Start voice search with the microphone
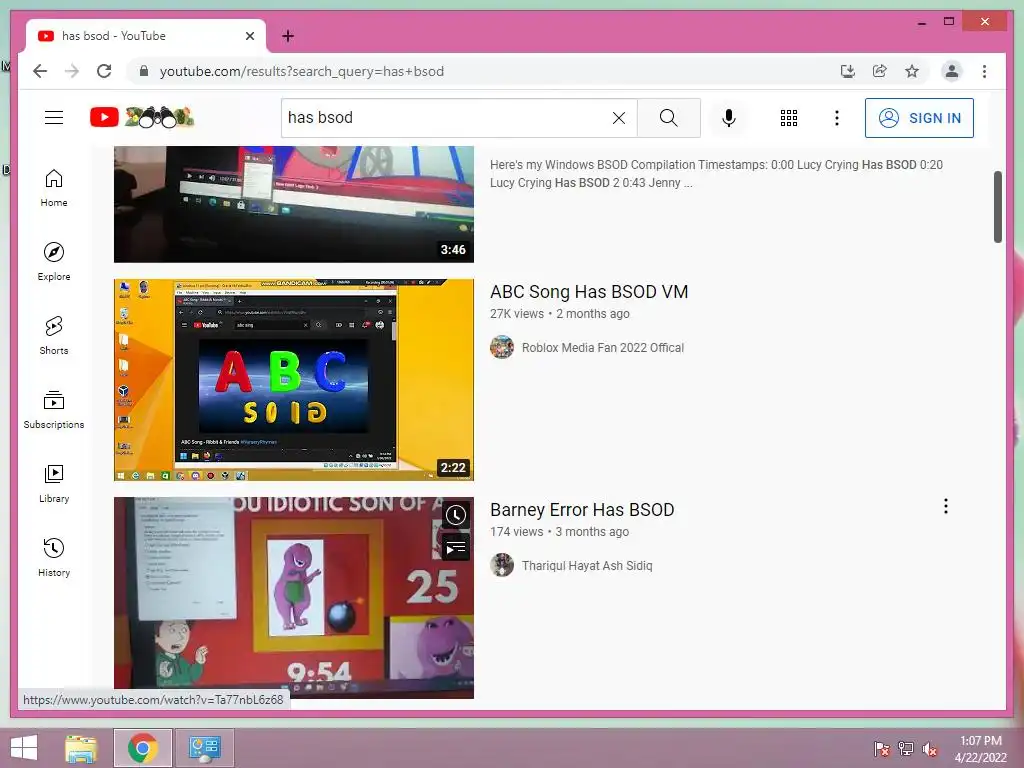This screenshot has width=1024, height=768. [729, 118]
